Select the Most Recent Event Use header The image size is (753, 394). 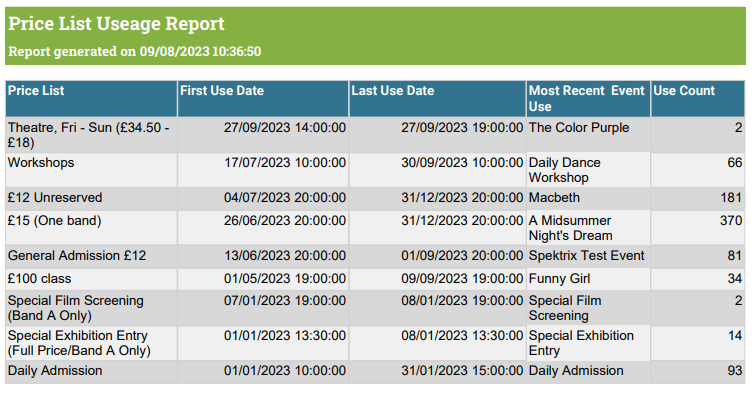click(x=588, y=98)
